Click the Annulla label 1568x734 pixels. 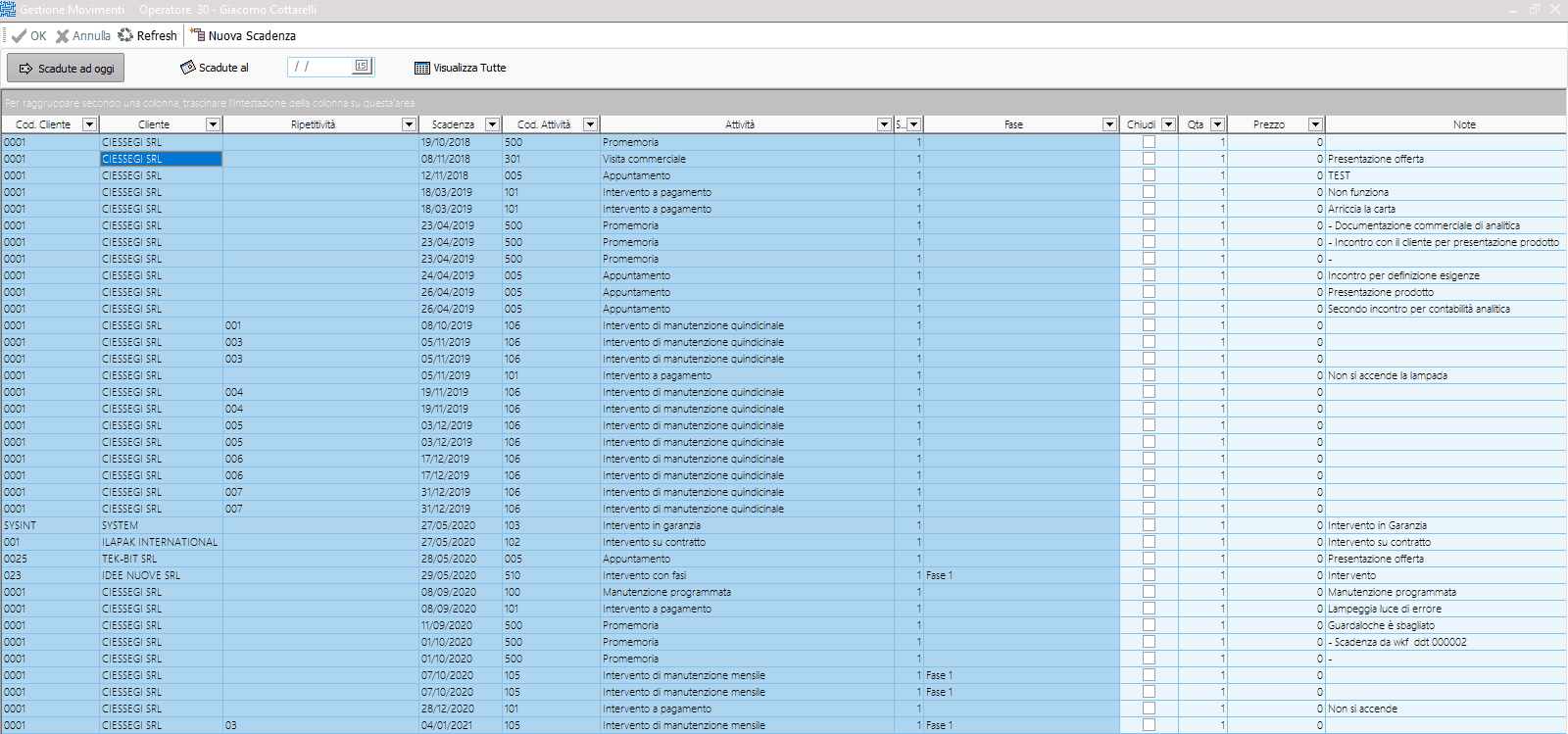click(91, 35)
